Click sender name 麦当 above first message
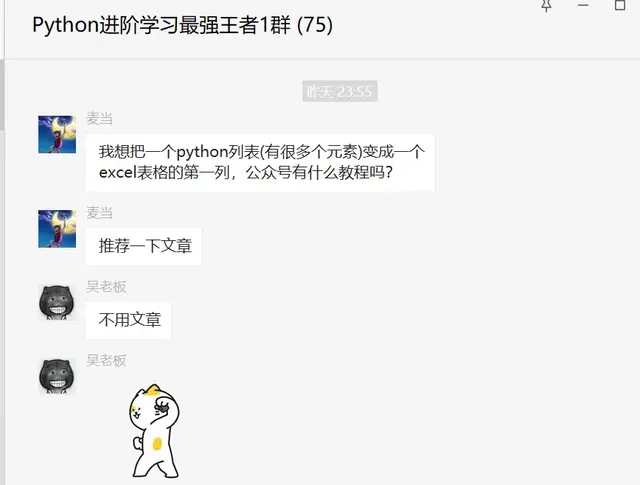This screenshot has height=485, width=640. click(99, 119)
